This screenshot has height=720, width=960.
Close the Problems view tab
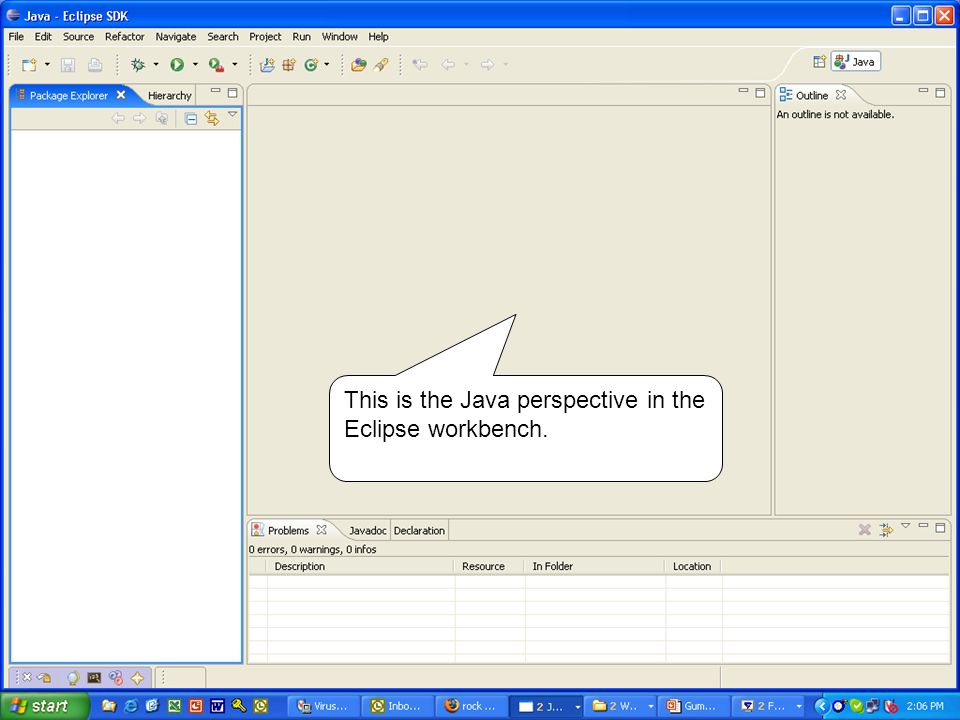[321, 530]
